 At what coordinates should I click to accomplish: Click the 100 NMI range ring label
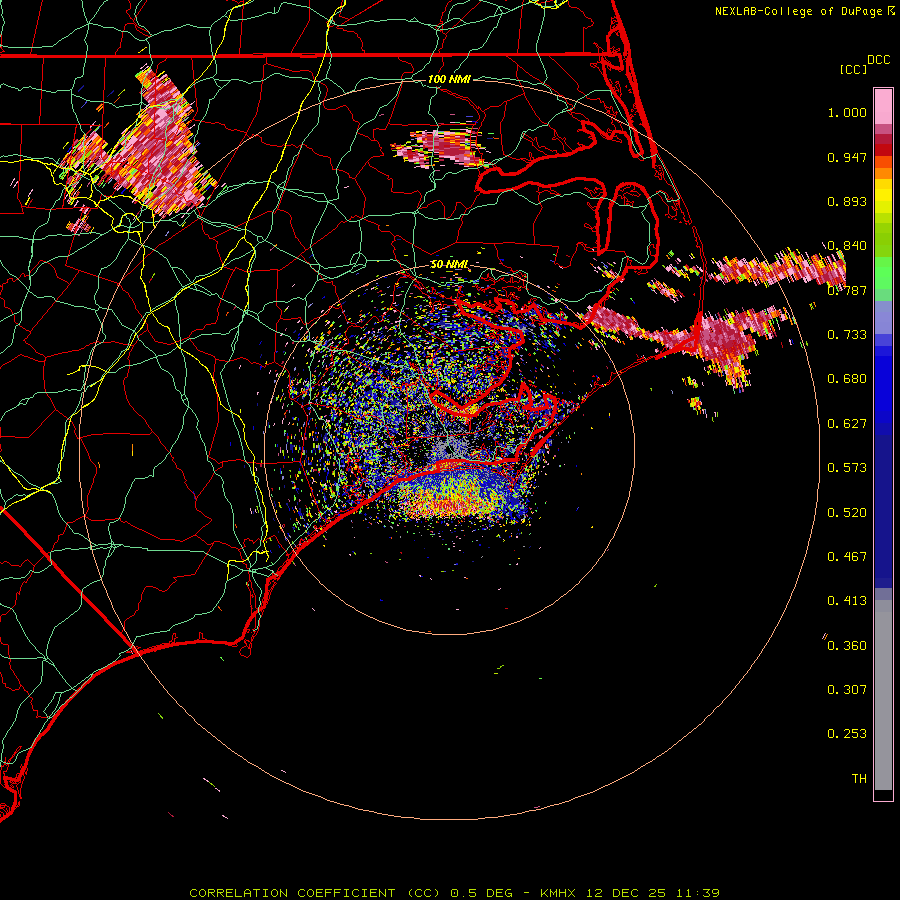[x=449, y=79]
